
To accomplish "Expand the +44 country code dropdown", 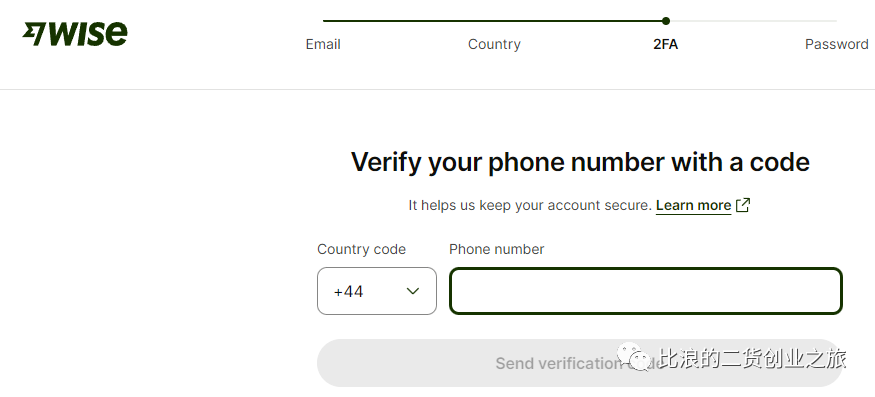I will 377,291.
